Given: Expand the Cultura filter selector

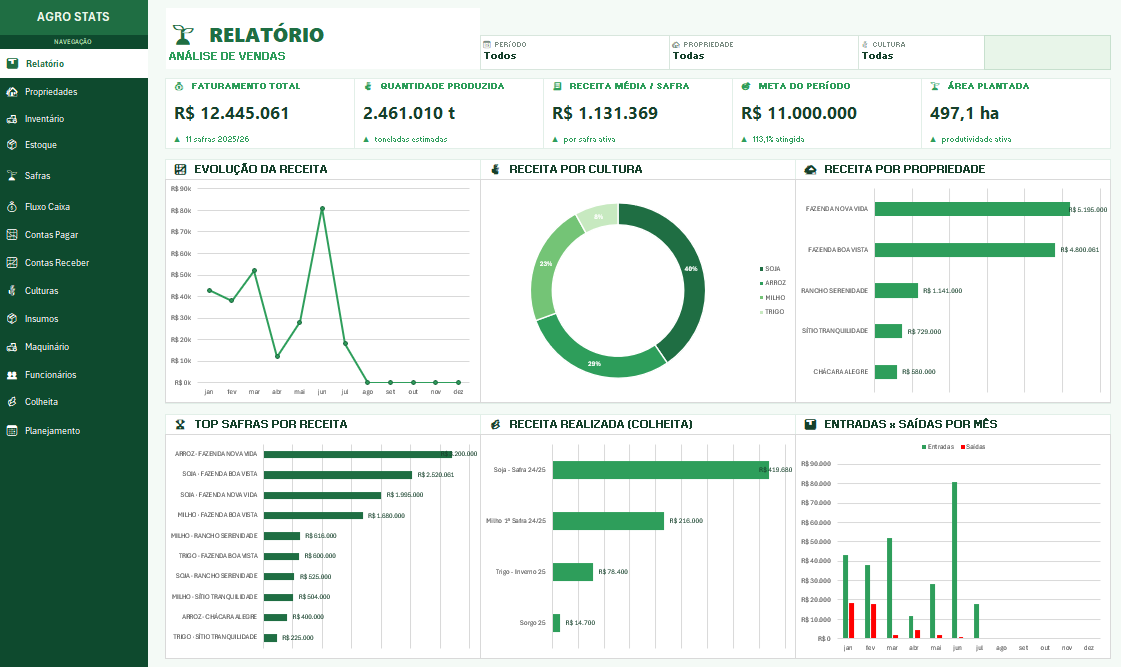Looking at the screenshot, I should click(922, 52).
